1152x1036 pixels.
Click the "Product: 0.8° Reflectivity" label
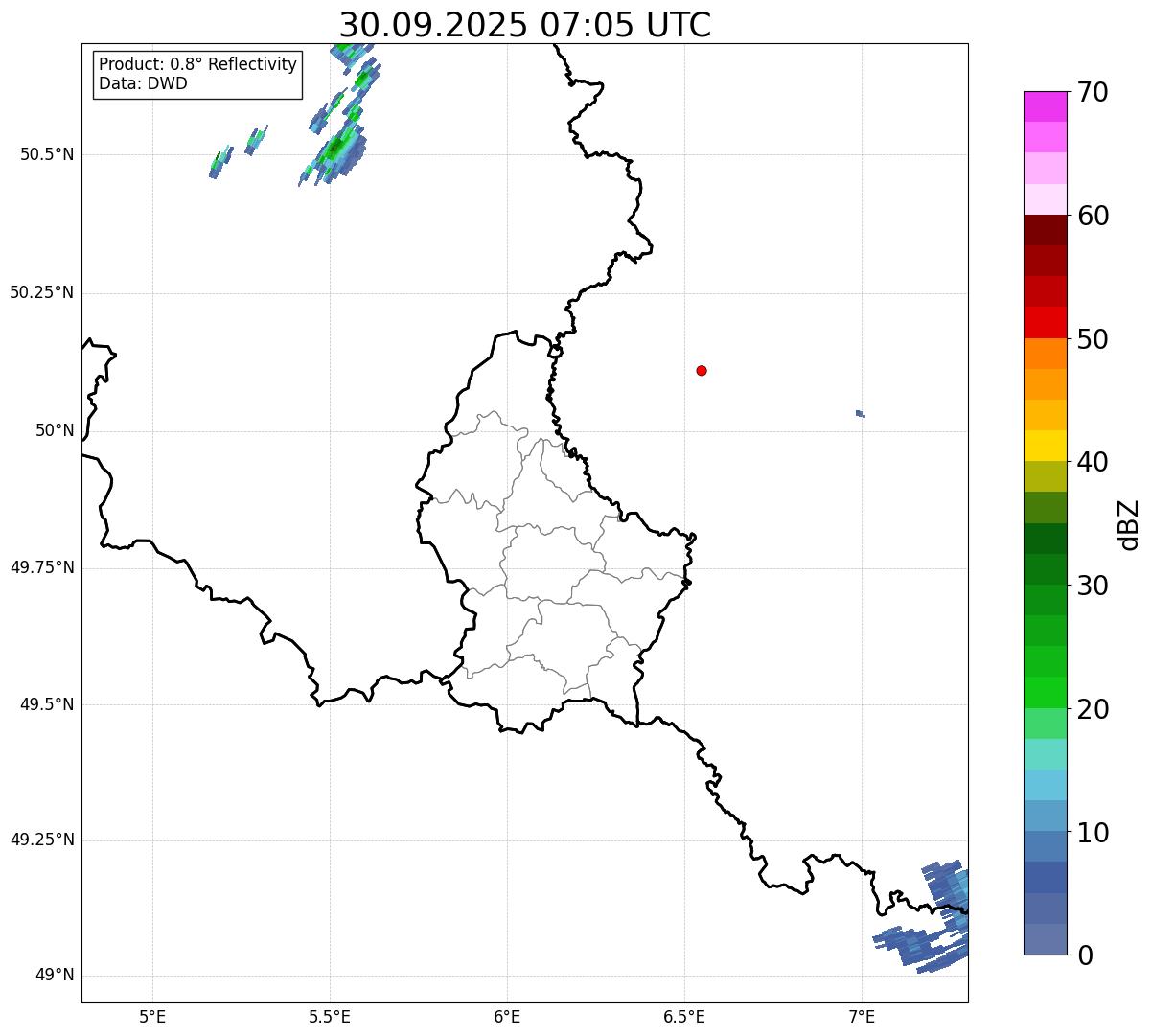tap(198, 64)
